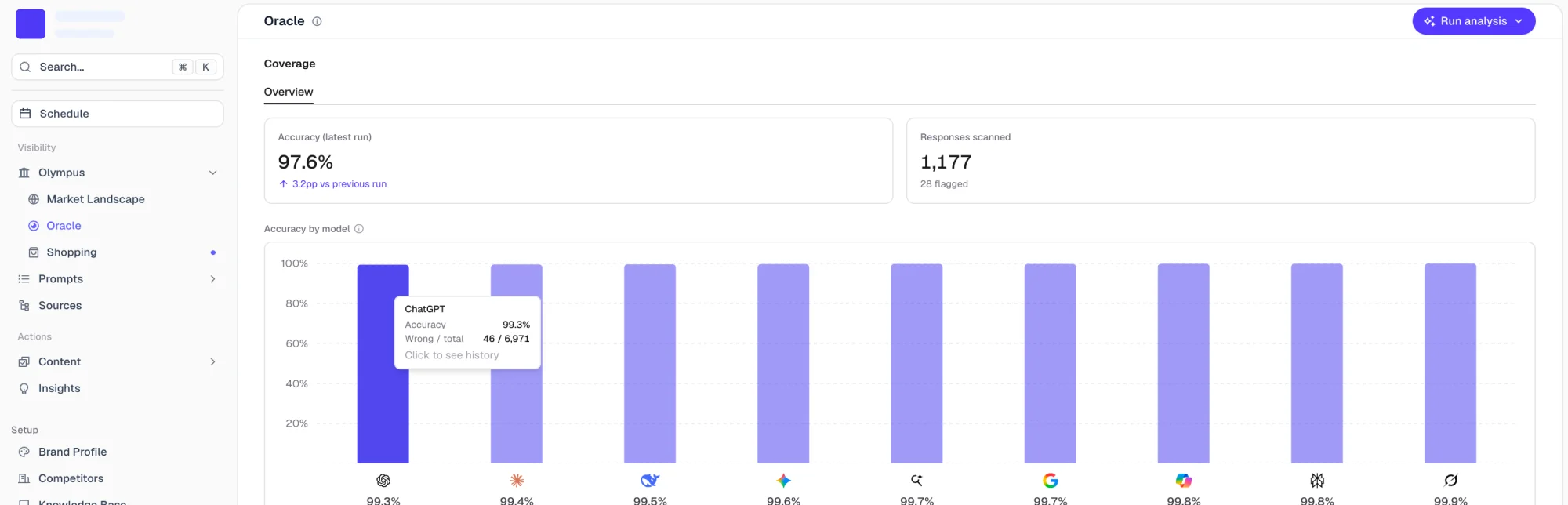Screen dimensions: 1568x505
Task: Click the shopping bag icon beside Shopping
Action: (x=34, y=252)
